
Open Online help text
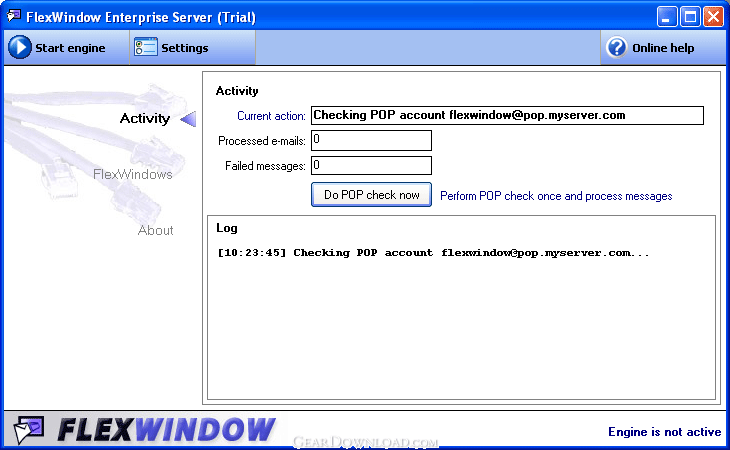pos(663,48)
